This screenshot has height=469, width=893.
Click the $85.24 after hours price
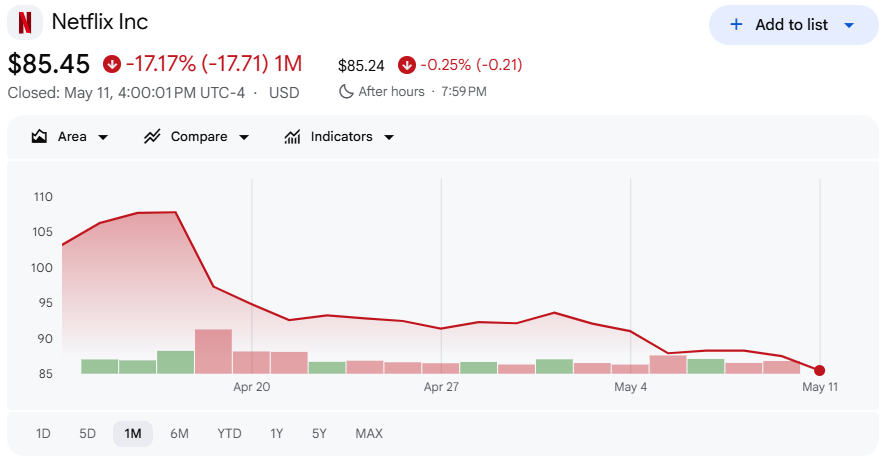tap(361, 65)
